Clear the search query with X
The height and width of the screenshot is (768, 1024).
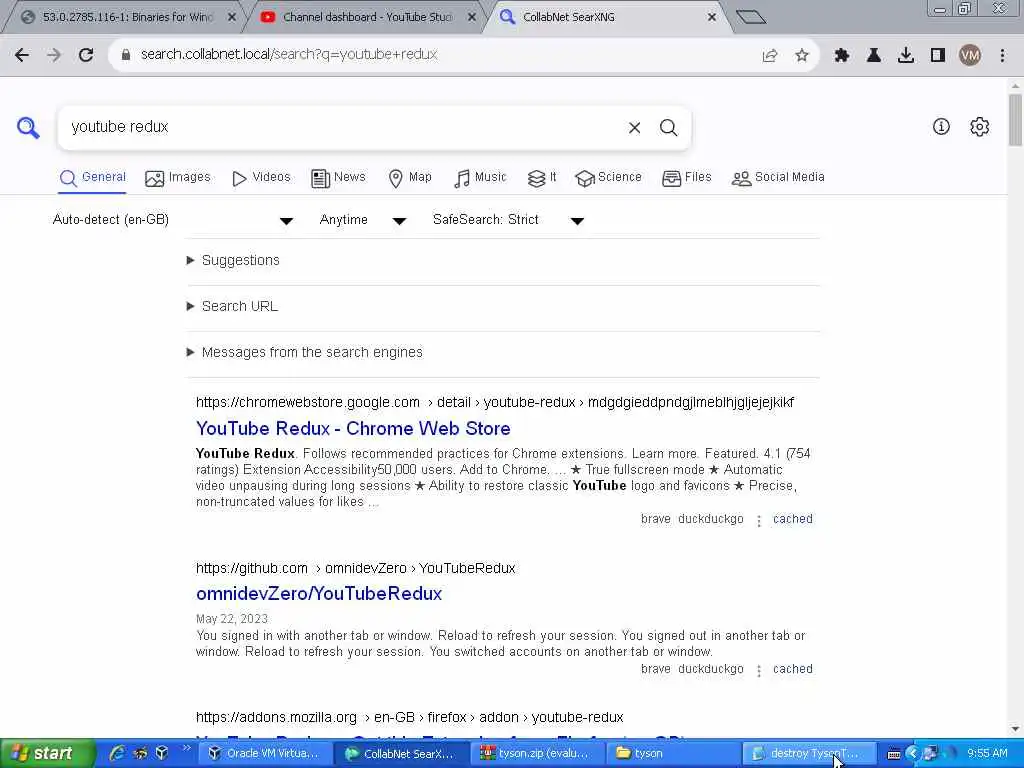[634, 128]
